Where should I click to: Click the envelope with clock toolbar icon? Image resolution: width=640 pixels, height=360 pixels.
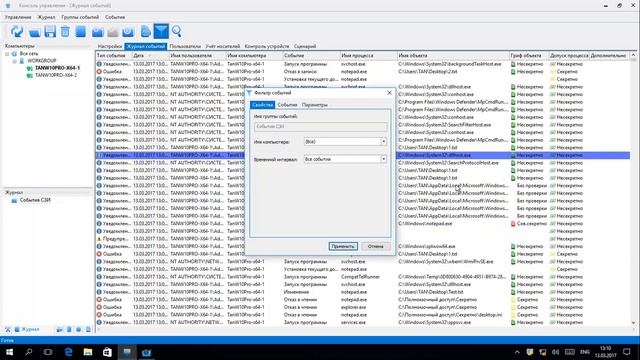tap(128, 32)
